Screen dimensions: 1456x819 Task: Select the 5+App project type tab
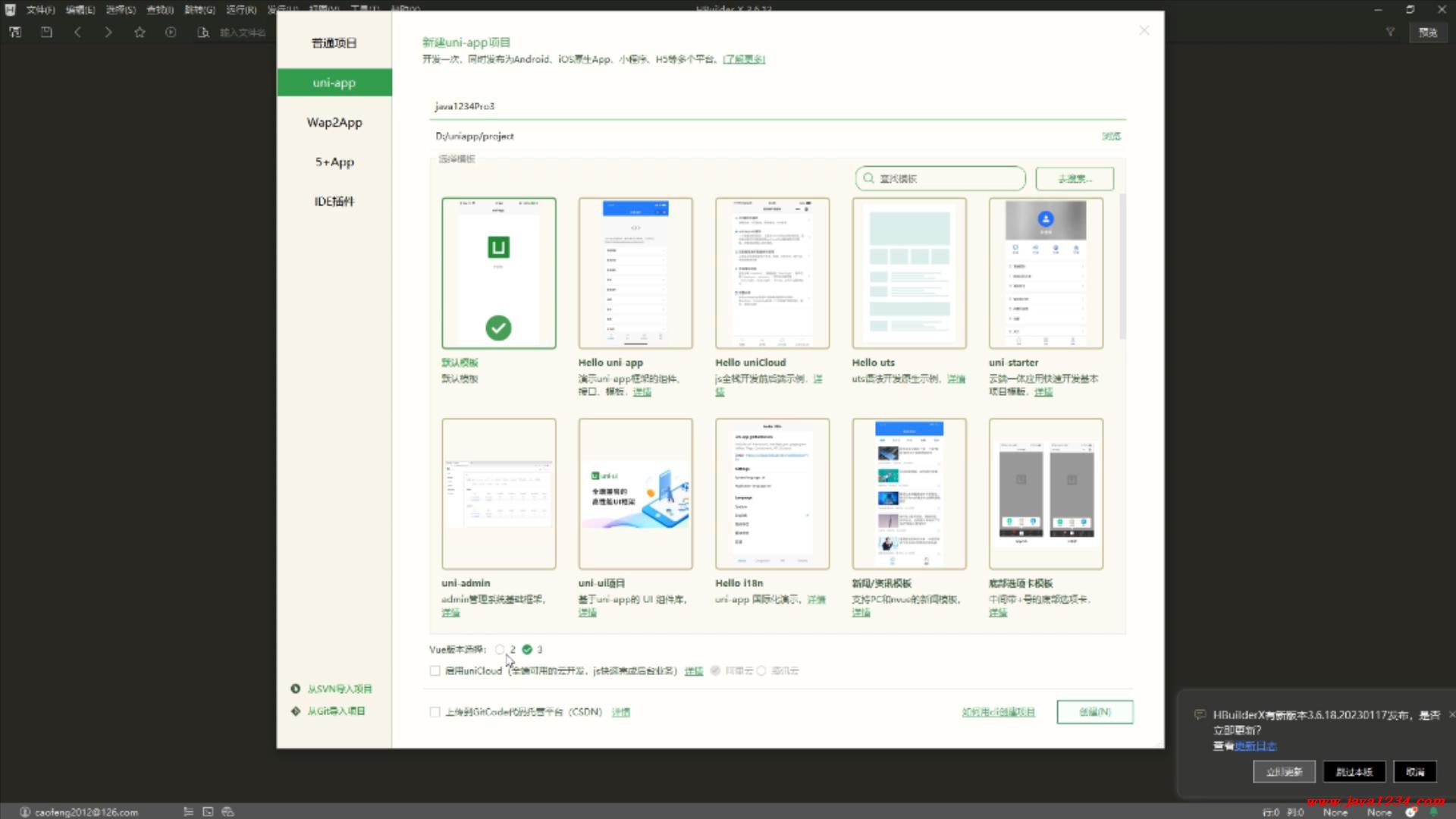tap(334, 162)
